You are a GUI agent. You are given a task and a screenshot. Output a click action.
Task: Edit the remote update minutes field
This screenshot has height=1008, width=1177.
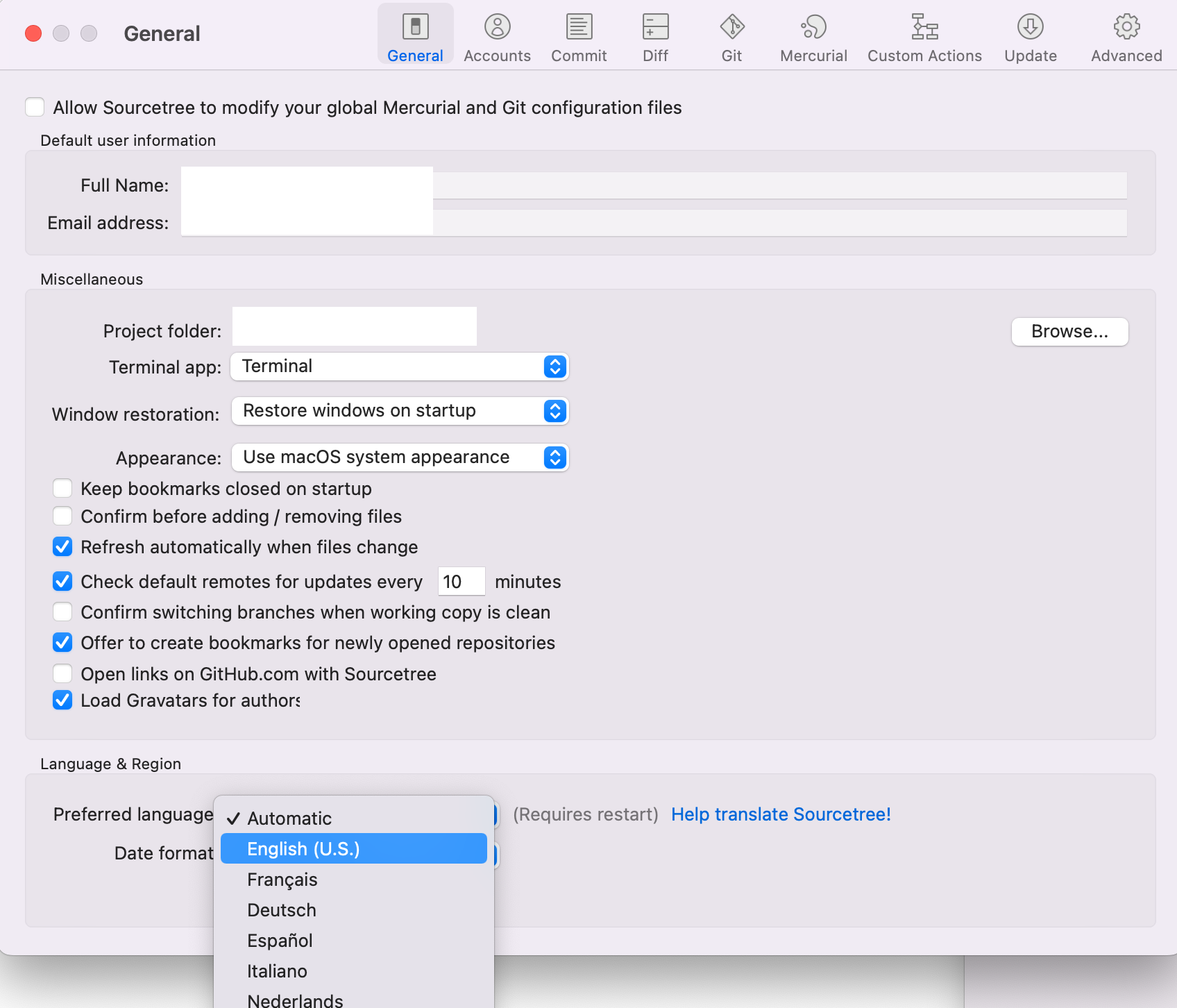tap(462, 581)
